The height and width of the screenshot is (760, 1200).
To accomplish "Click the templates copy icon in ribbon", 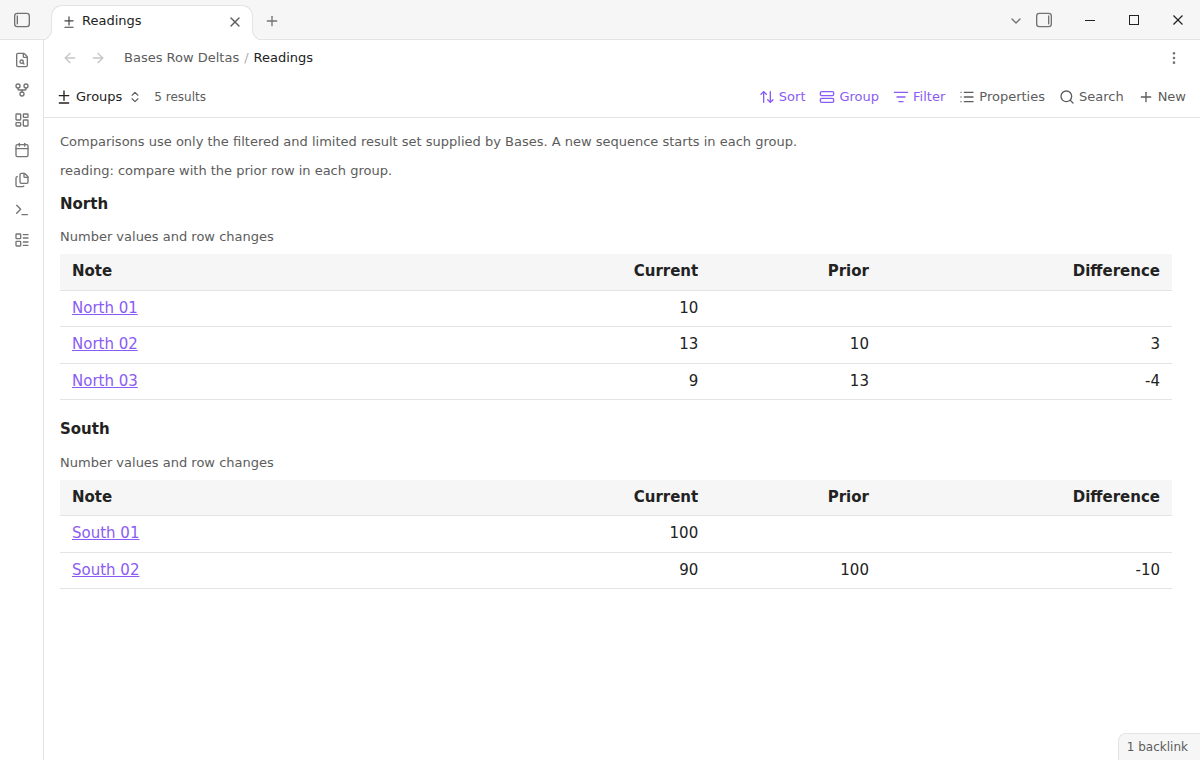I will pyautogui.click(x=22, y=180).
